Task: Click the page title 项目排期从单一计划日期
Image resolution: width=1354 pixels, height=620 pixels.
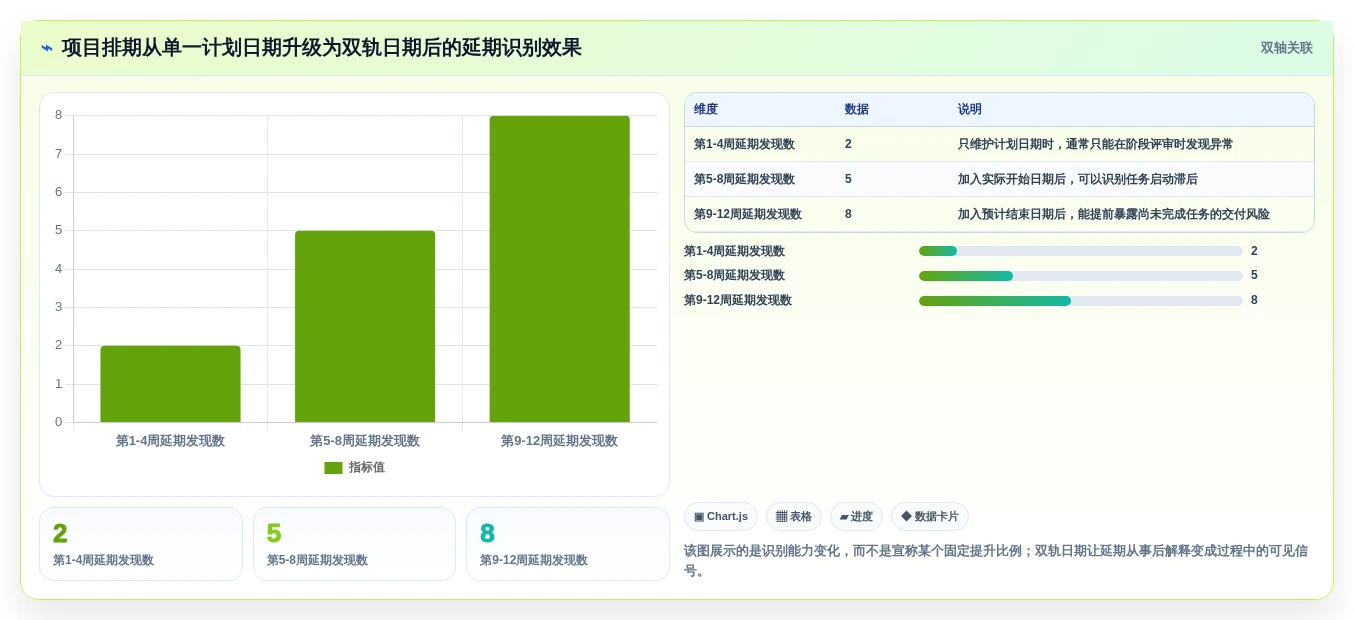Action: point(321,48)
